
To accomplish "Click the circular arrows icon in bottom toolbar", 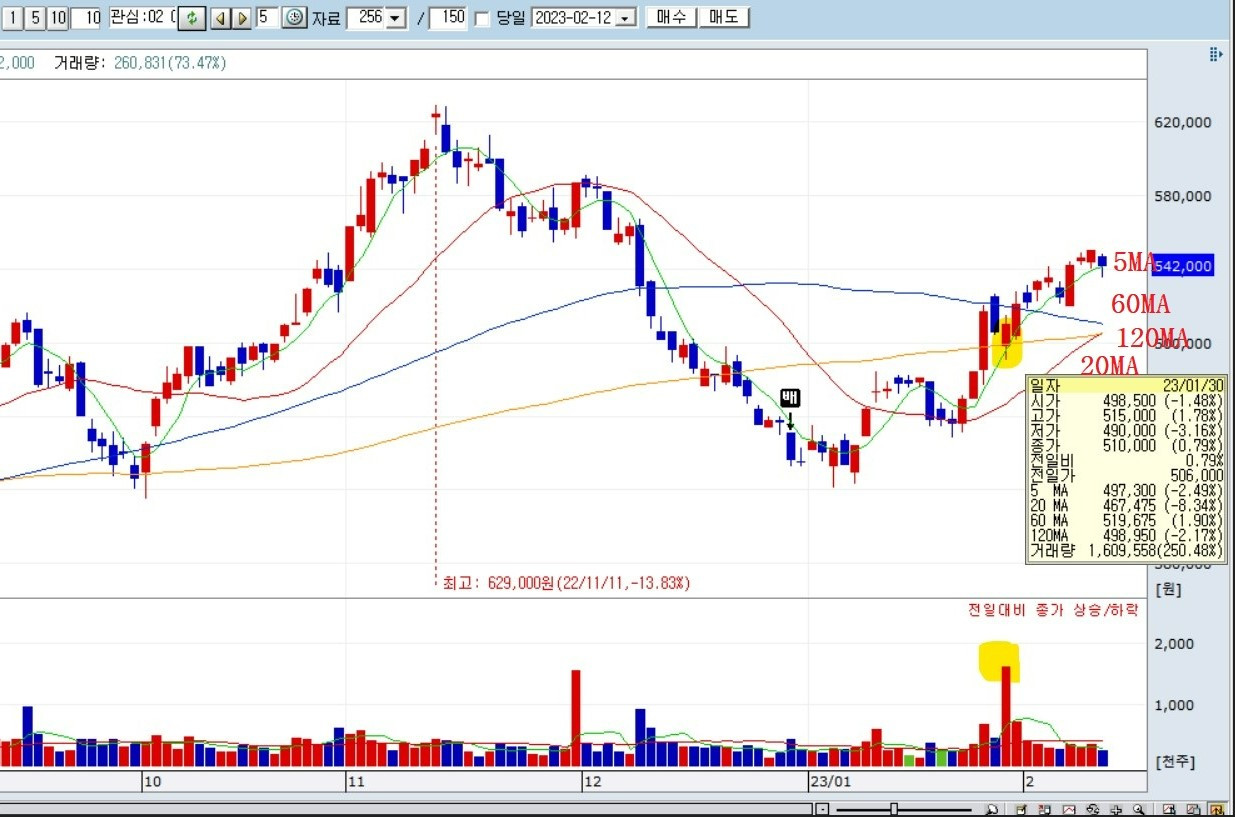I will click(x=1093, y=809).
